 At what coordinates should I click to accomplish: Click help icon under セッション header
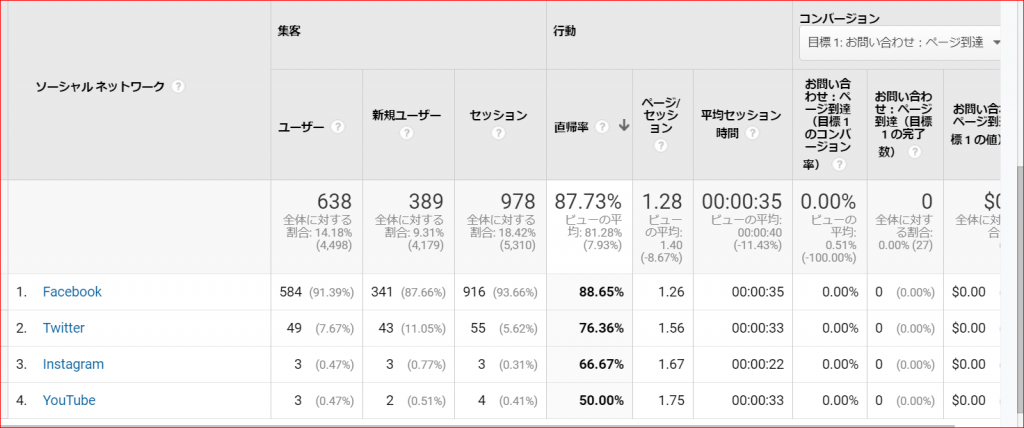tap(498, 133)
